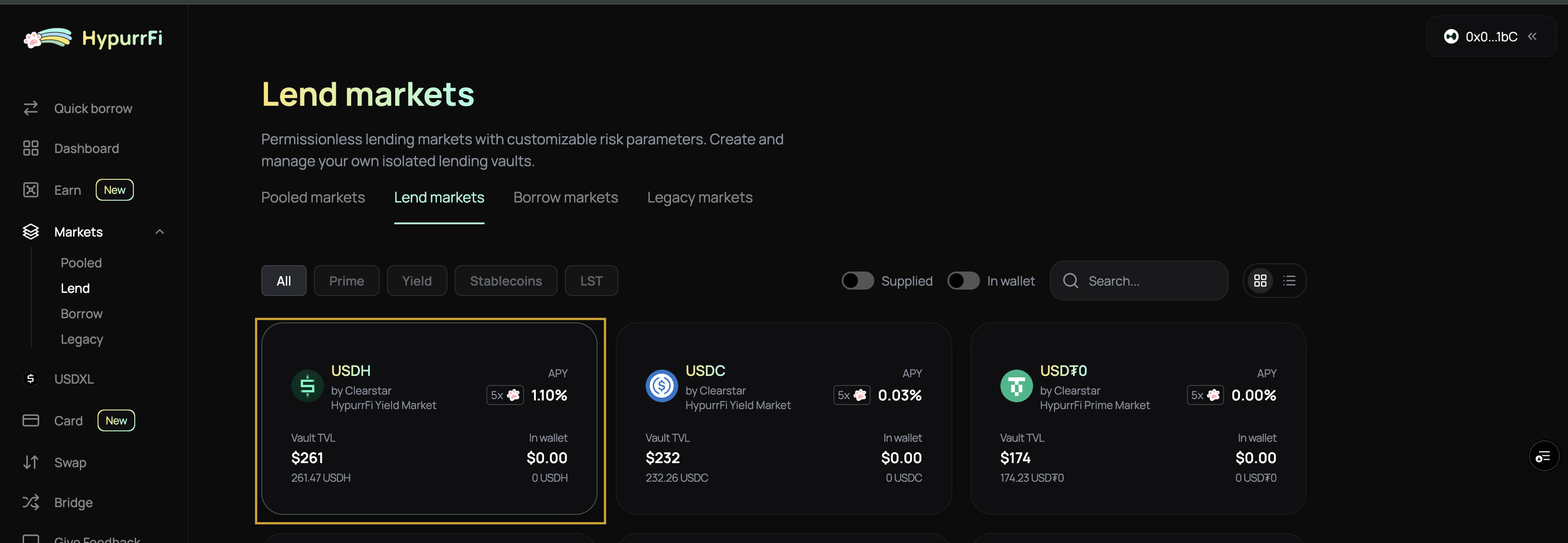The image size is (1568, 543).
Task: Select the Swap sidebar icon
Action: (x=31, y=462)
